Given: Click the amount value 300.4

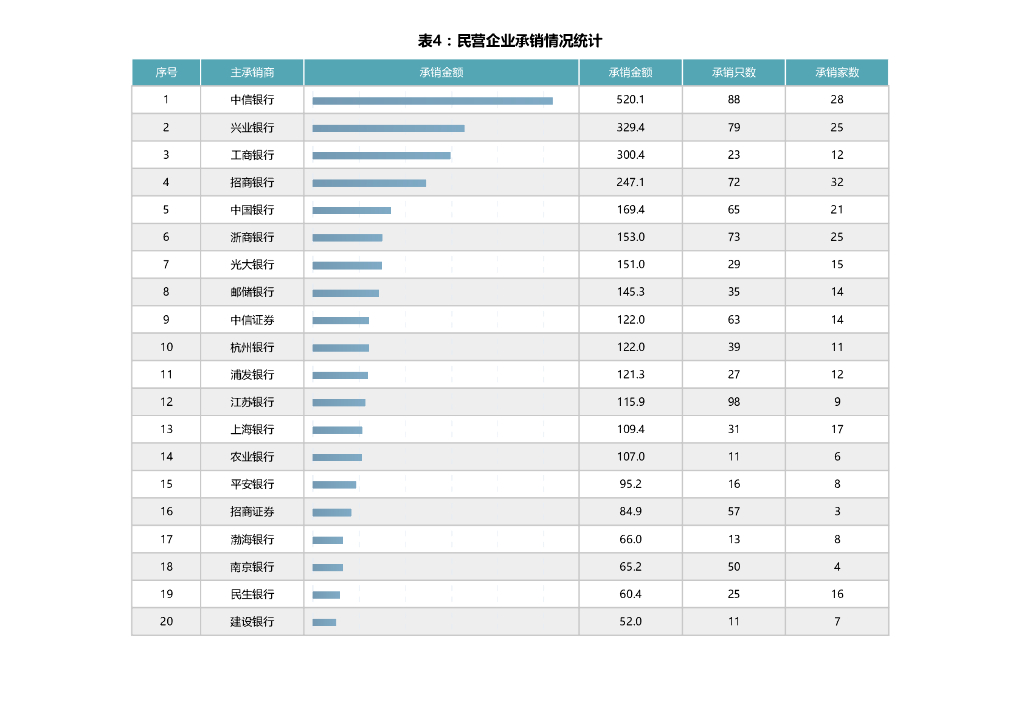Looking at the screenshot, I should click(x=630, y=155).
